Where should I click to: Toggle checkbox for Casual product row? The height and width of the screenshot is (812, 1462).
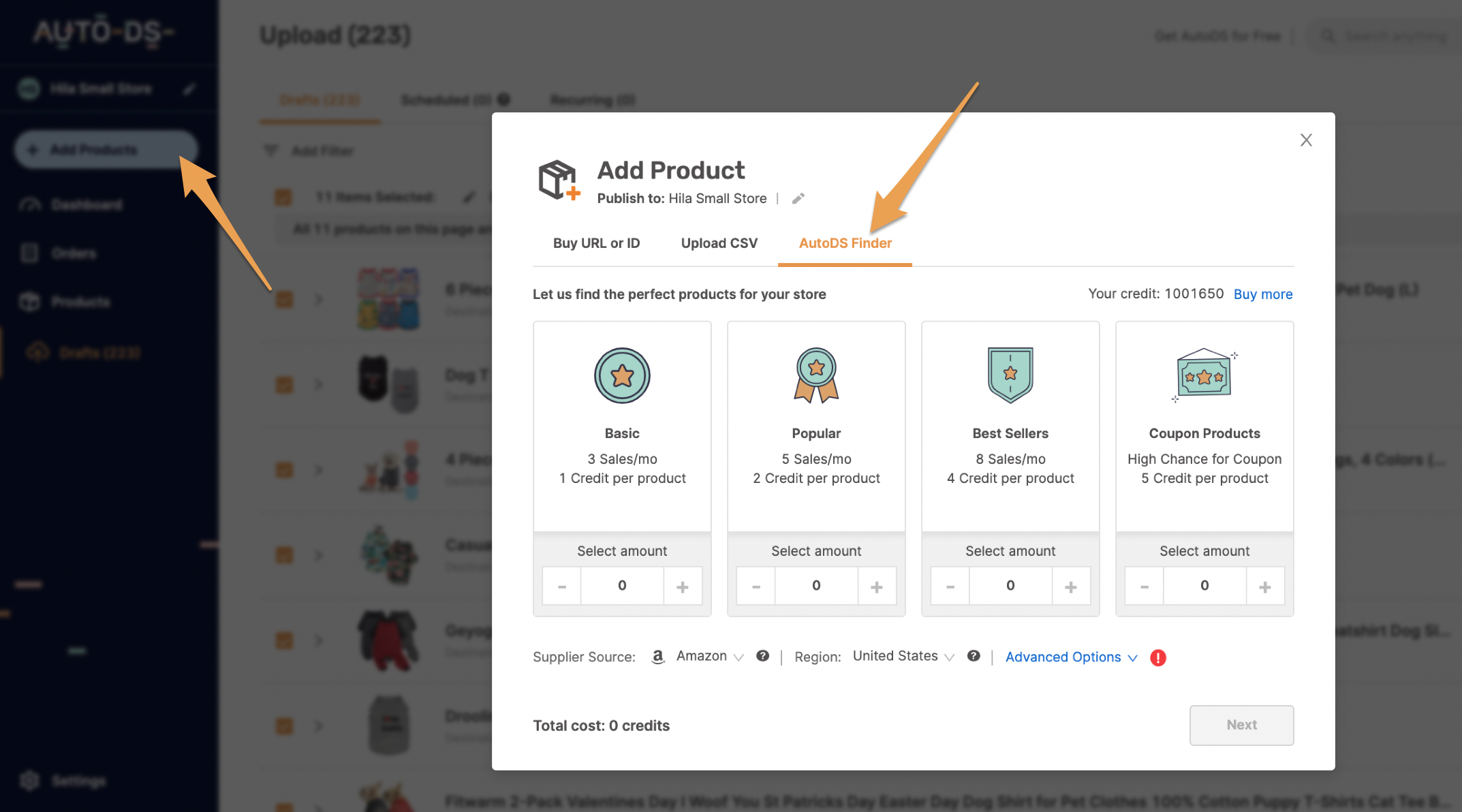pyautogui.click(x=284, y=555)
